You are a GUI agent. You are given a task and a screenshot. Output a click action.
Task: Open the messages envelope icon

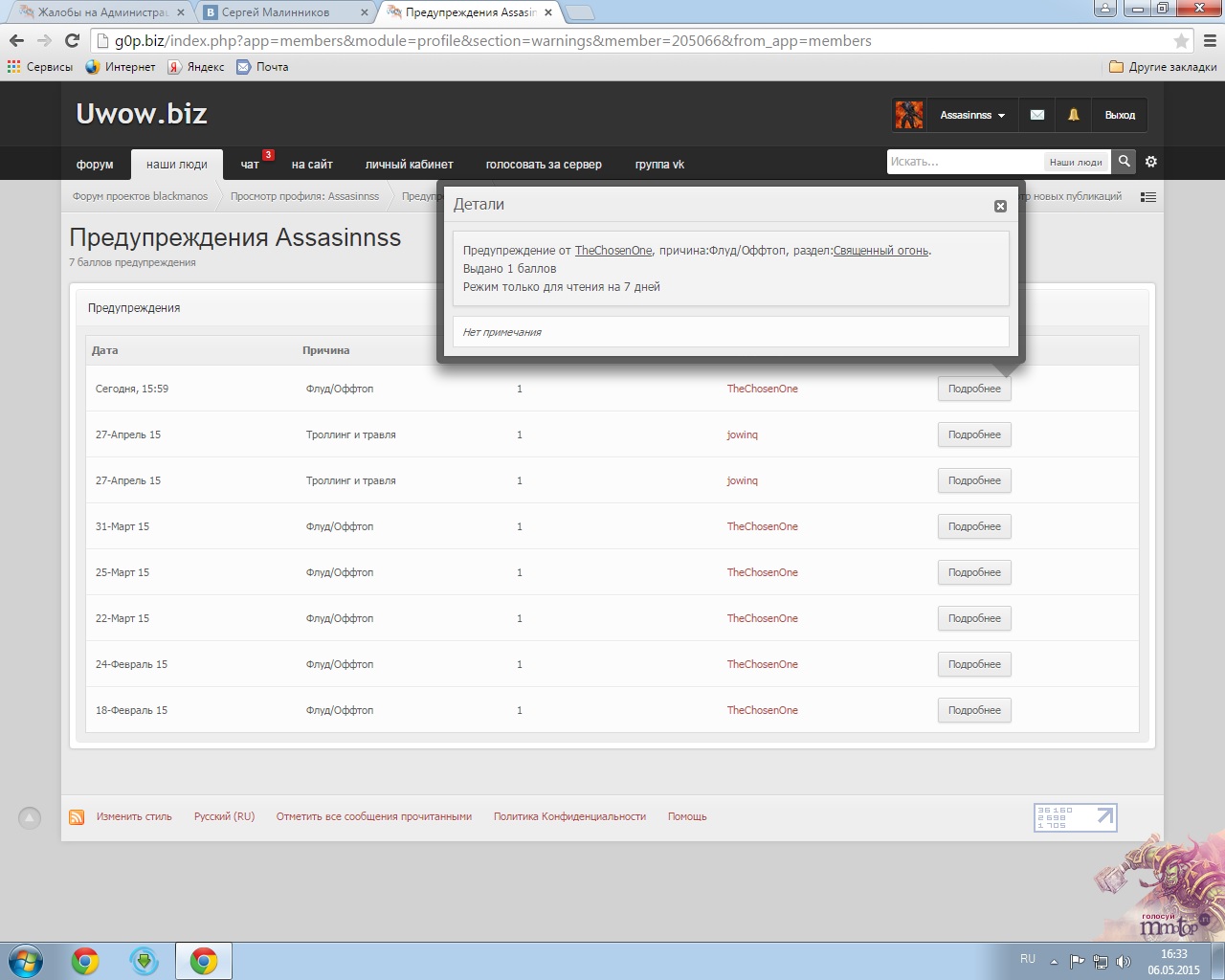(1036, 115)
